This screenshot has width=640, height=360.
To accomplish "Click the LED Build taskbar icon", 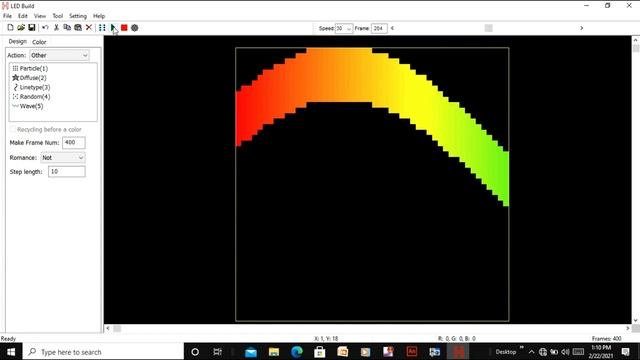I will pyautogui.click(x=458, y=352).
